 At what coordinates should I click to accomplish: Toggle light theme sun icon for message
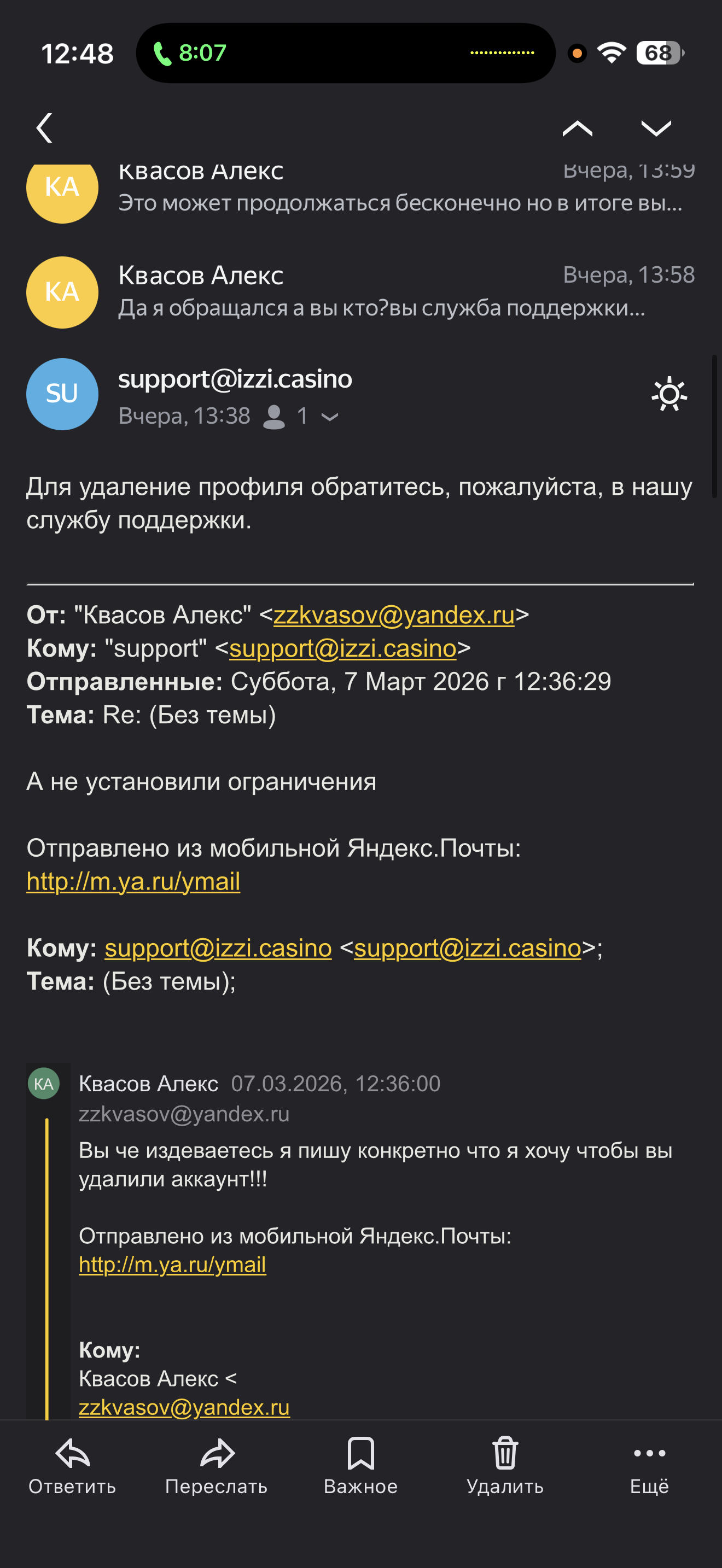669,394
